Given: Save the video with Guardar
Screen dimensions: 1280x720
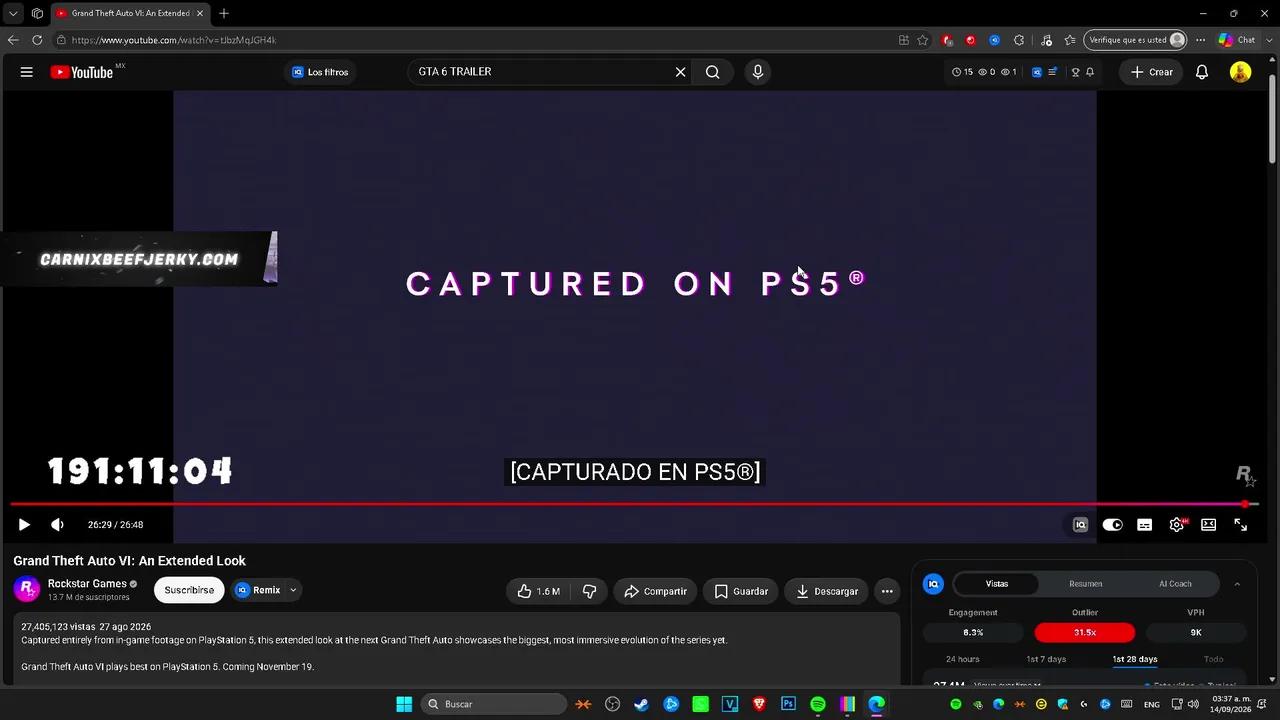Looking at the screenshot, I should (x=741, y=591).
